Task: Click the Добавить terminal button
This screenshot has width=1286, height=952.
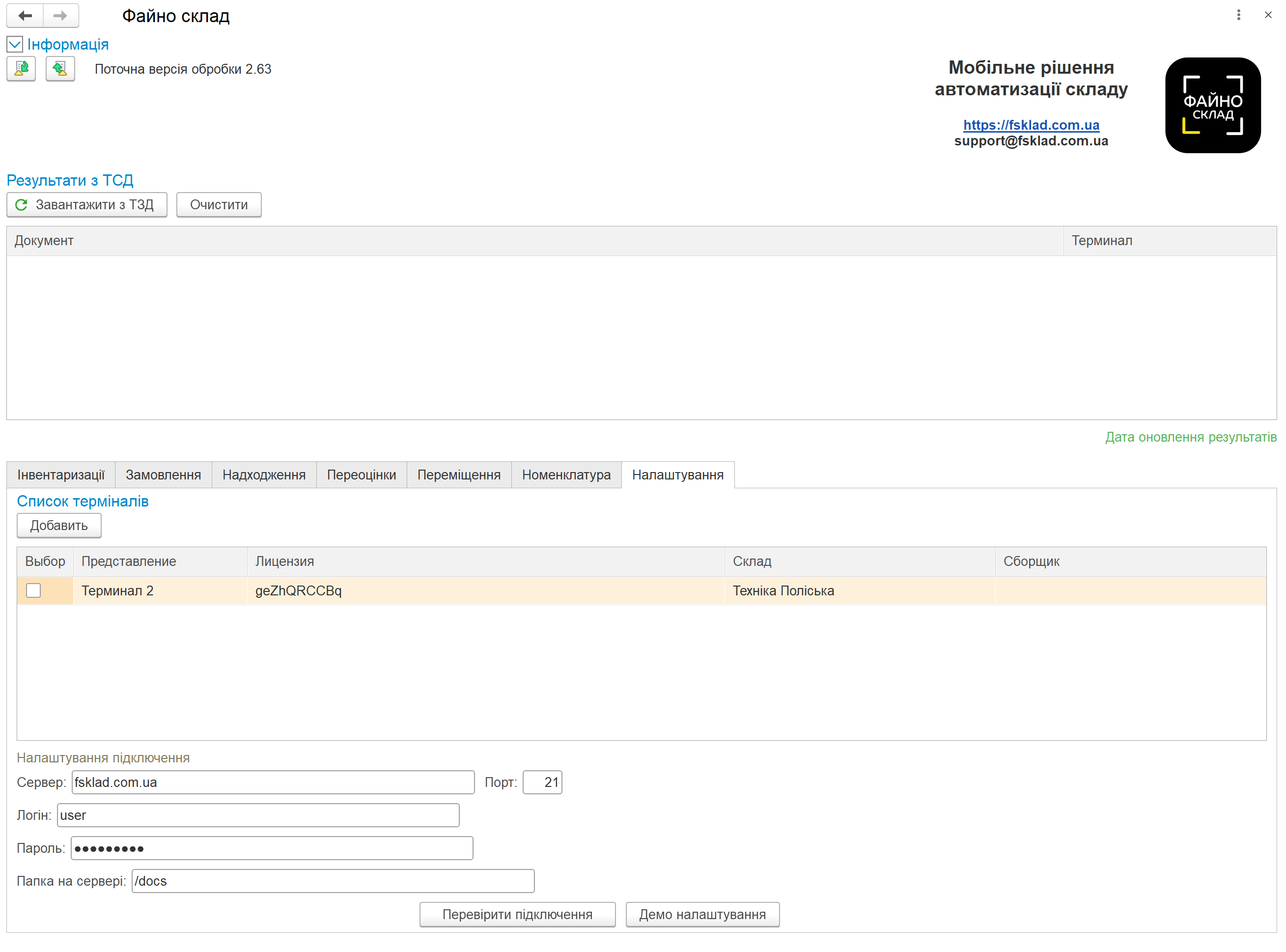Action: pyautogui.click(x=59, y=525)
